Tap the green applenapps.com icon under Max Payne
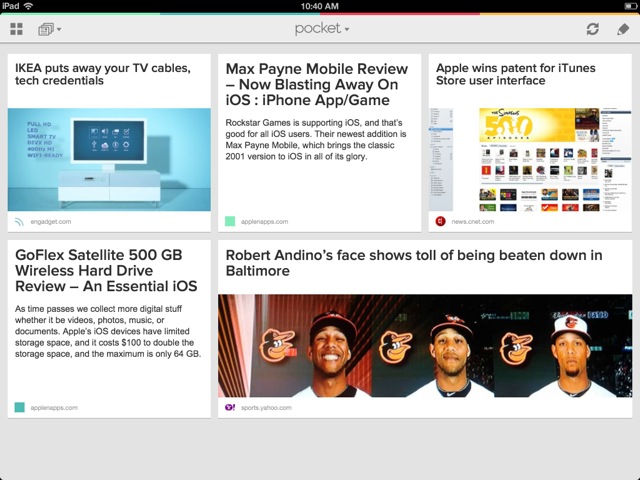640x480 pixels. click(230, 221)
